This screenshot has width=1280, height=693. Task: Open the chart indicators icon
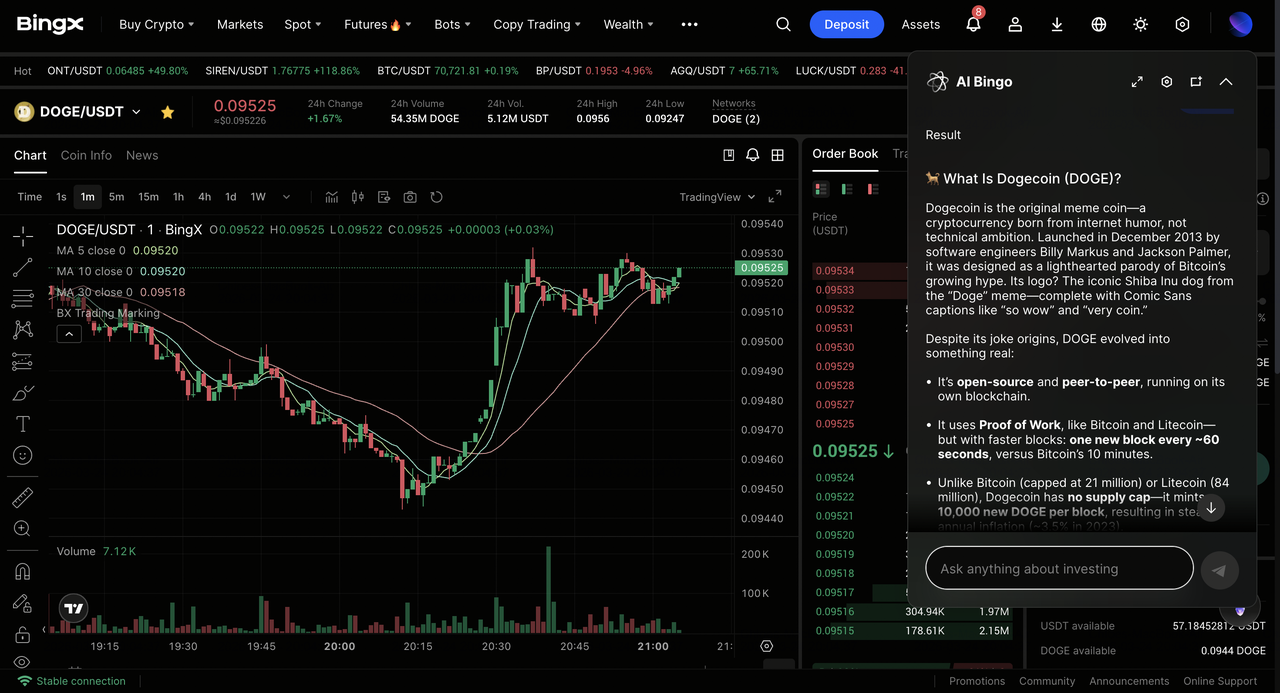[332, 197]
